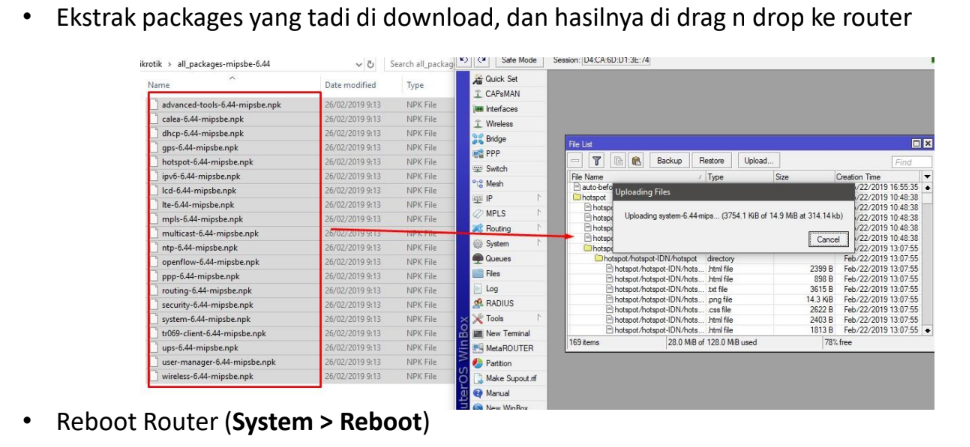Focus the Find field in File List

click(x=911, y=162)
